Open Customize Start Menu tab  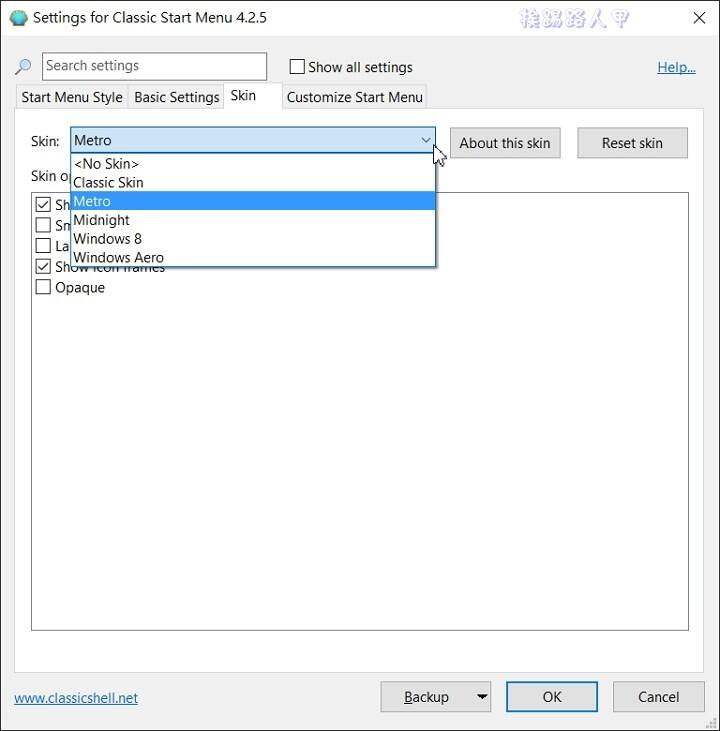coord(354,97)
